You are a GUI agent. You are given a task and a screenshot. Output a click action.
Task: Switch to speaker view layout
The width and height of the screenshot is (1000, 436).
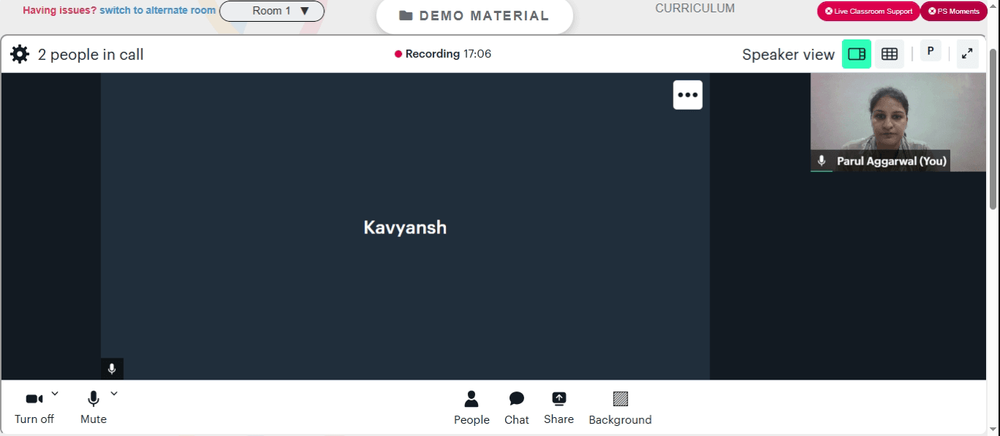pyautogui.click(x=857, y=54)
